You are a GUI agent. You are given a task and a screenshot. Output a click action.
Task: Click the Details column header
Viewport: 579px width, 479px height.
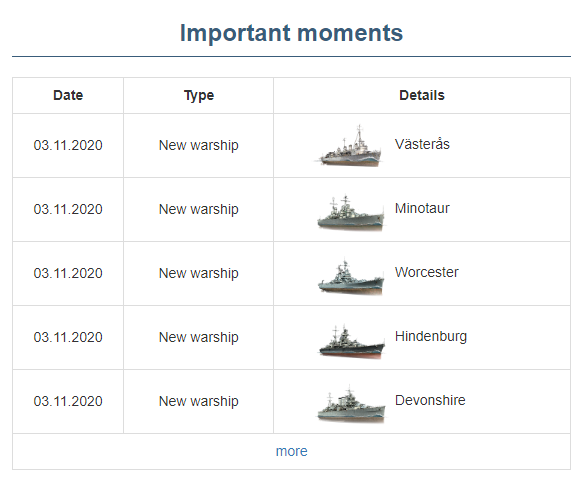(422, 95)
